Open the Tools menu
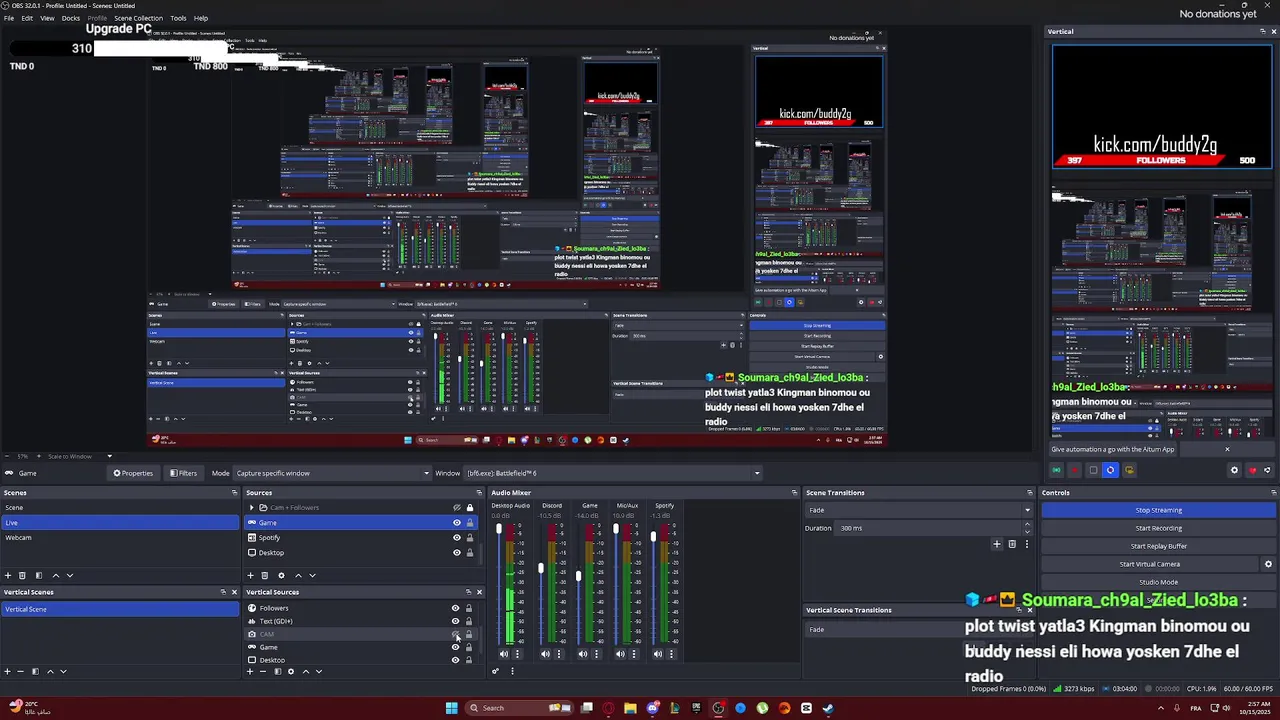Image resolution: width=1280 pixels, height=720 pixels. click(178, 18)
